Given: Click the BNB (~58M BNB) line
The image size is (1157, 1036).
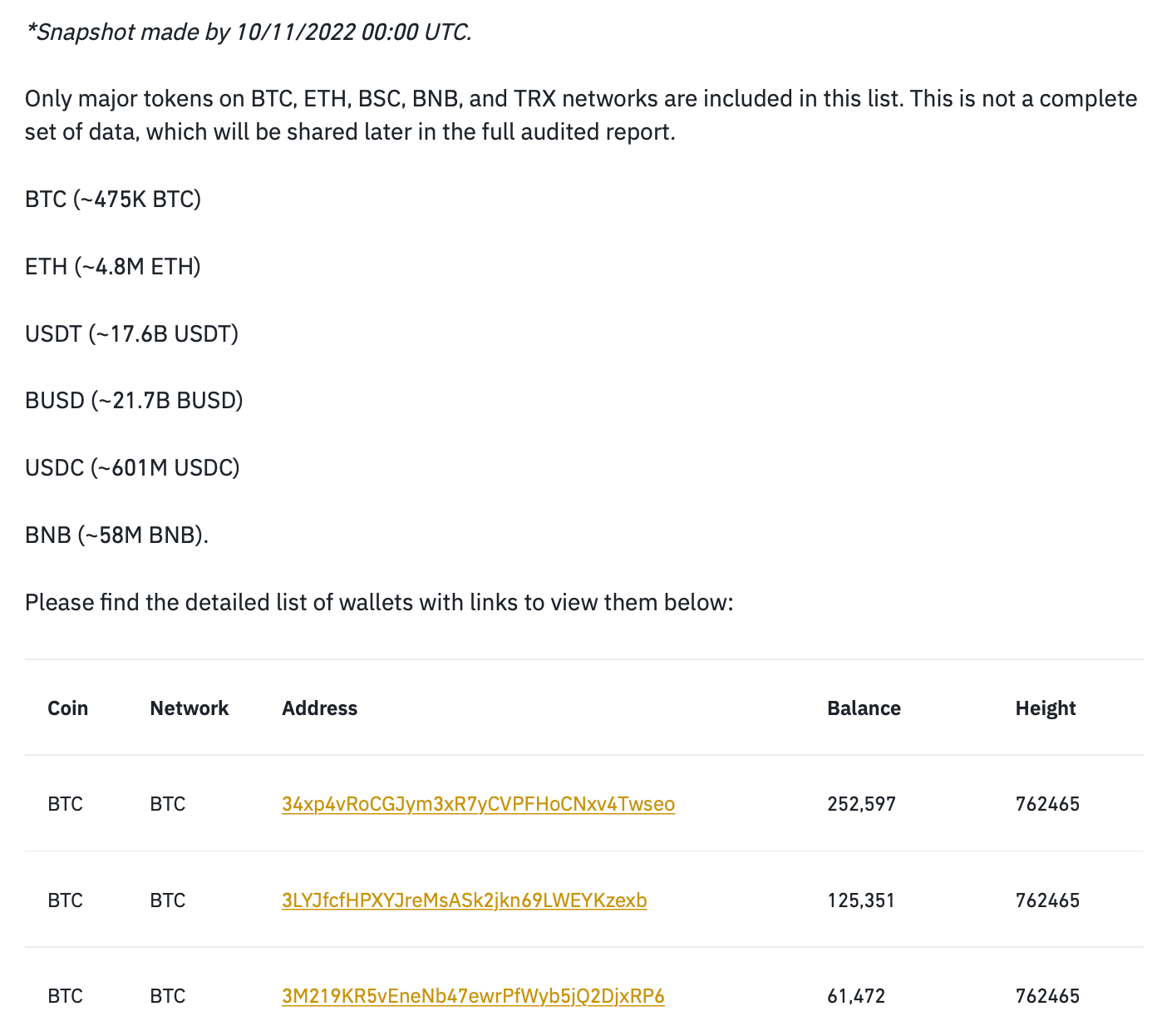Looking at the screenshot, I should 116,535.
